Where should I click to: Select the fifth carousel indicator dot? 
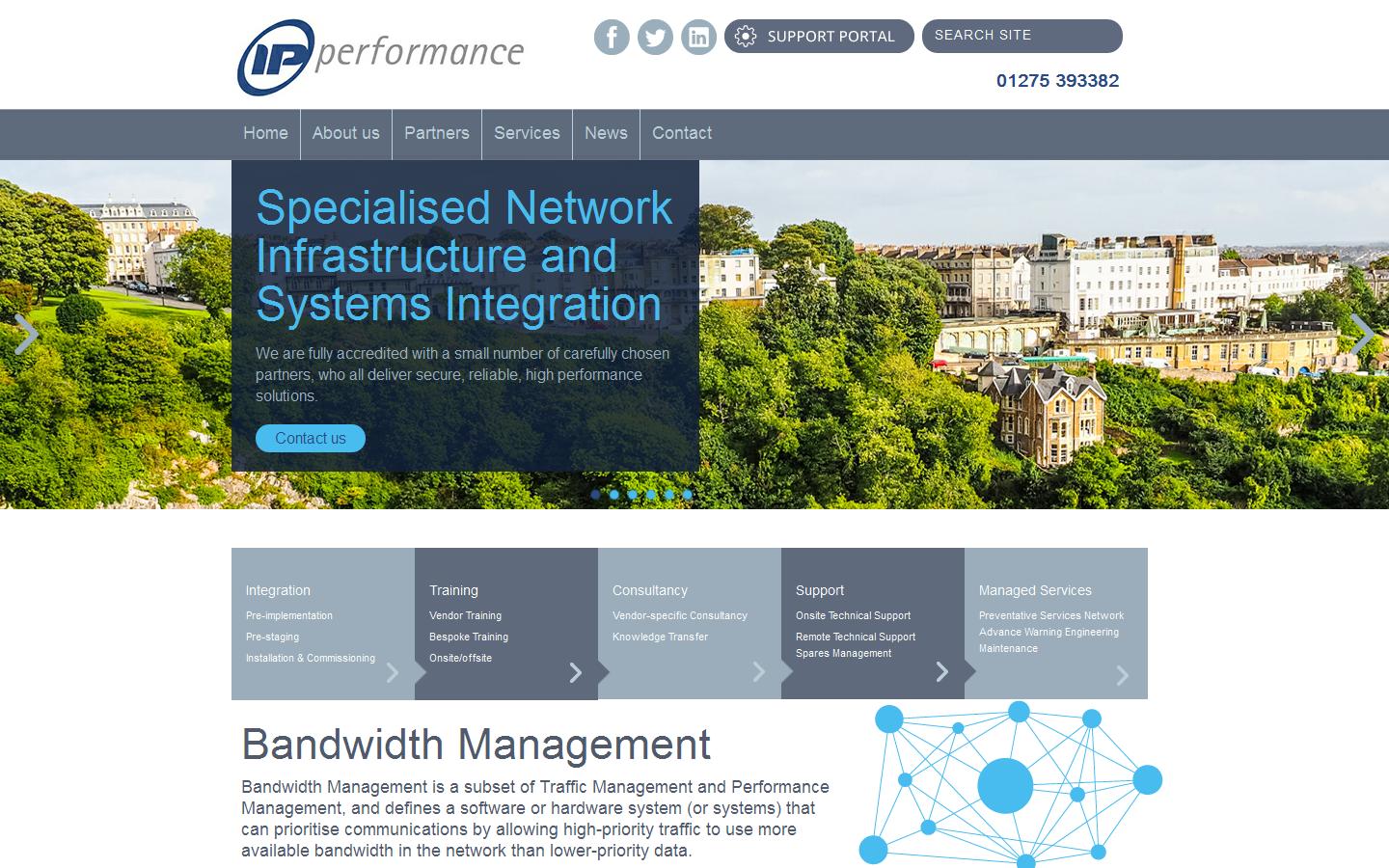(668, 494)
